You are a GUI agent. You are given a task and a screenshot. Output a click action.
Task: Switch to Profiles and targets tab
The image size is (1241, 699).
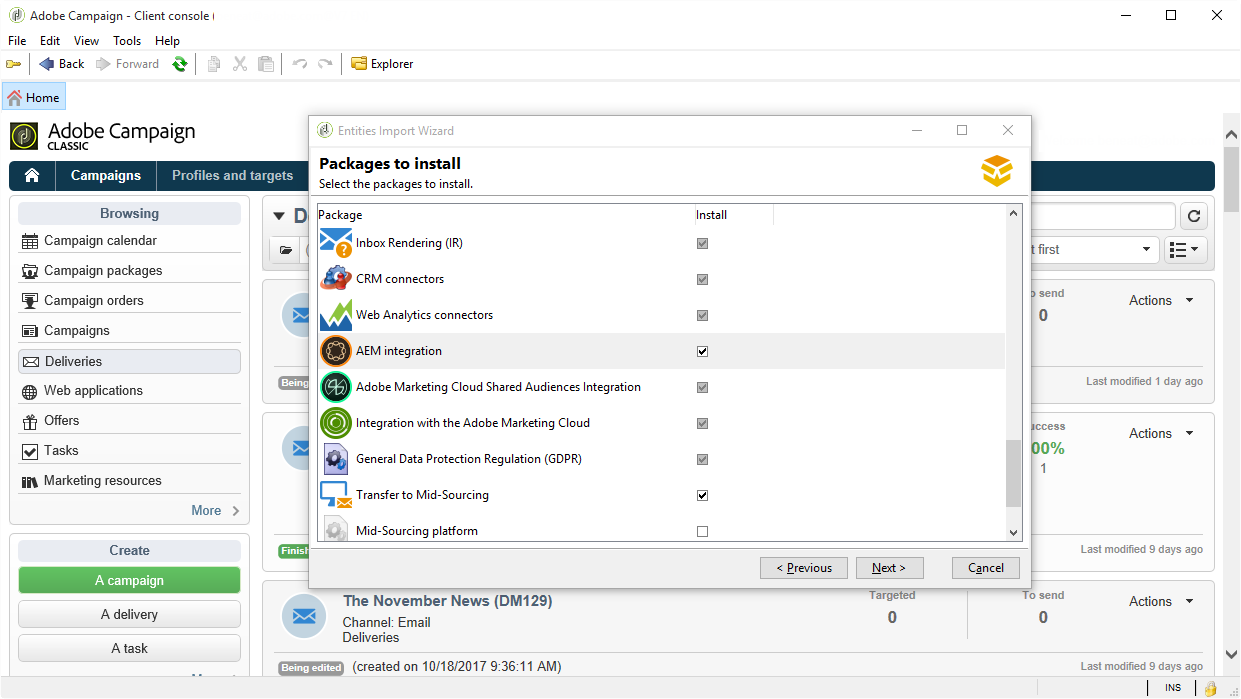pos(232,175)
